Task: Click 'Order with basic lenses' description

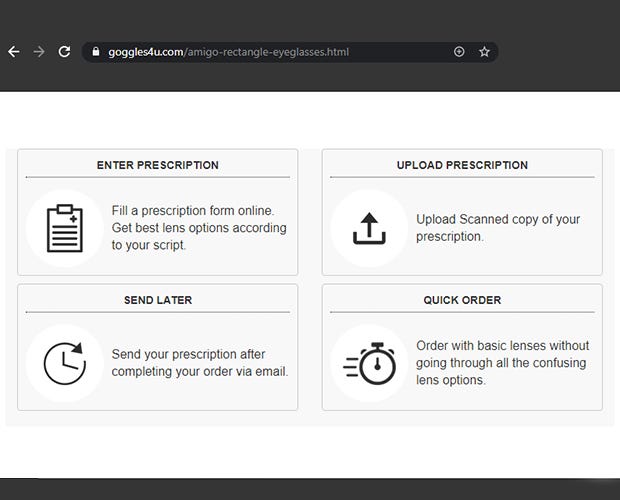Action: click(503, 363)
